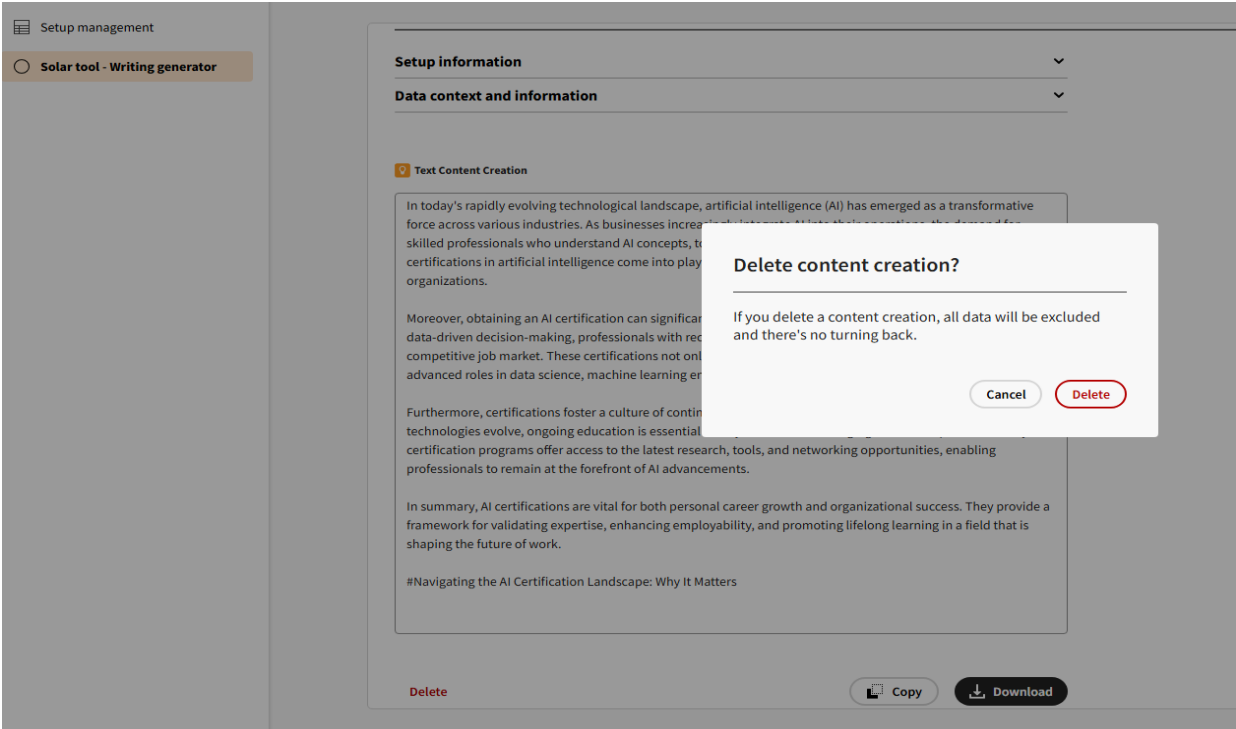Viewport: 1236px width, 729px height.
Task: Collapse the Data context and information chevron
Action: [x=1058, y=95]
